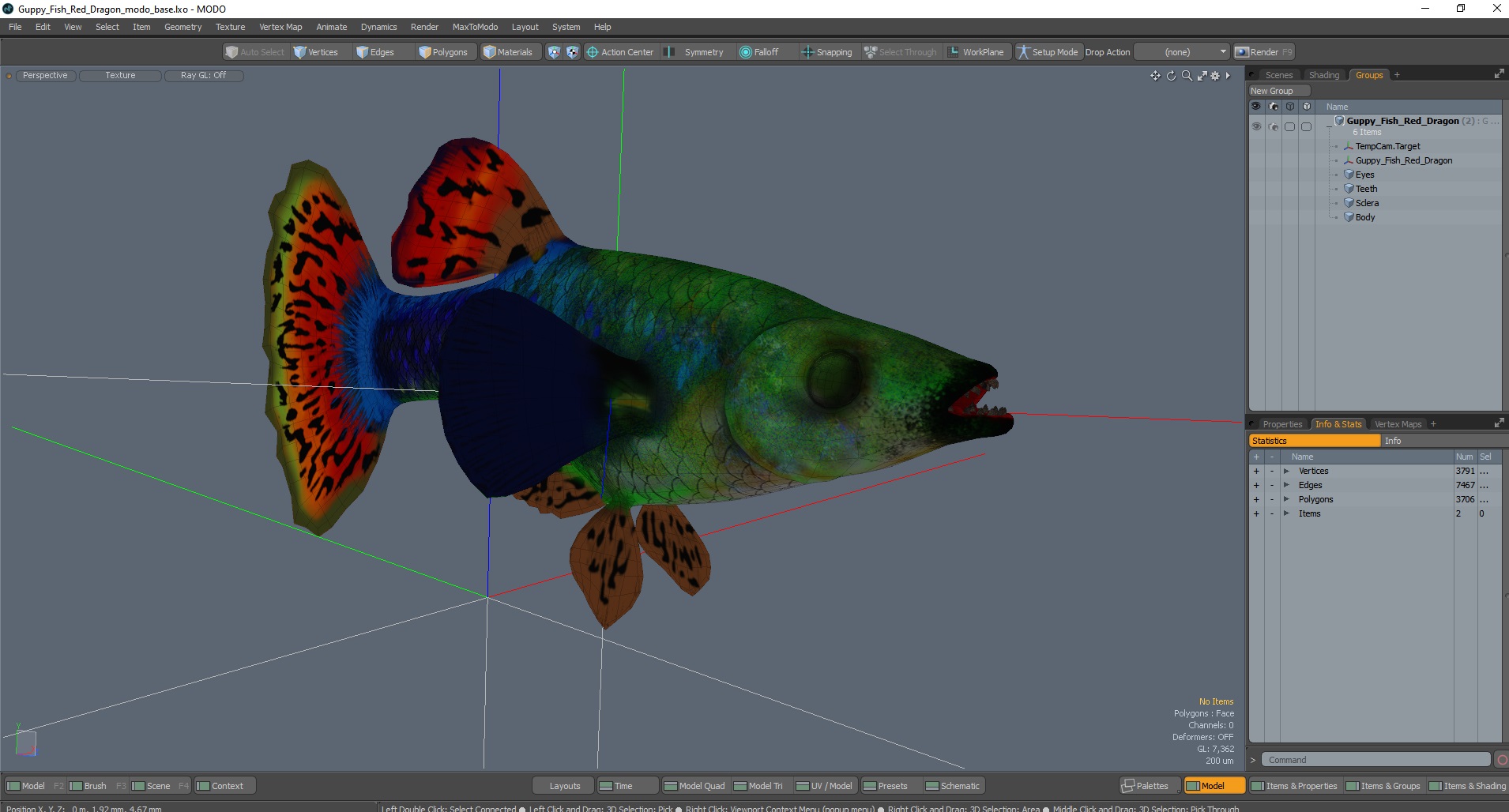Select the Body mesh item
This screenshot has height=812, width=1509.
pyautogui.click(x=1365, y=217)
